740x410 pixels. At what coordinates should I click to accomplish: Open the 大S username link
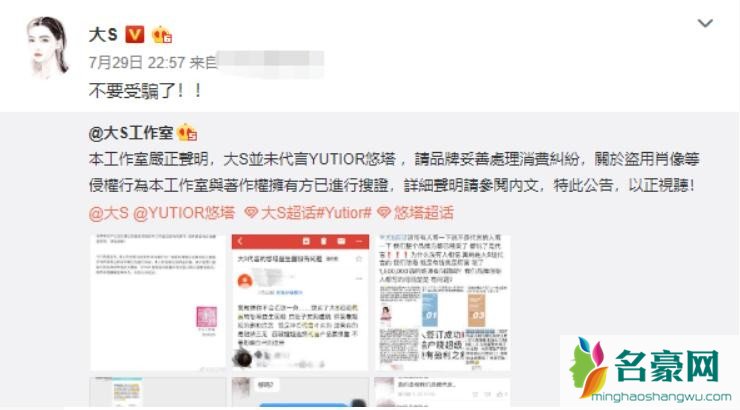point(103,35)
